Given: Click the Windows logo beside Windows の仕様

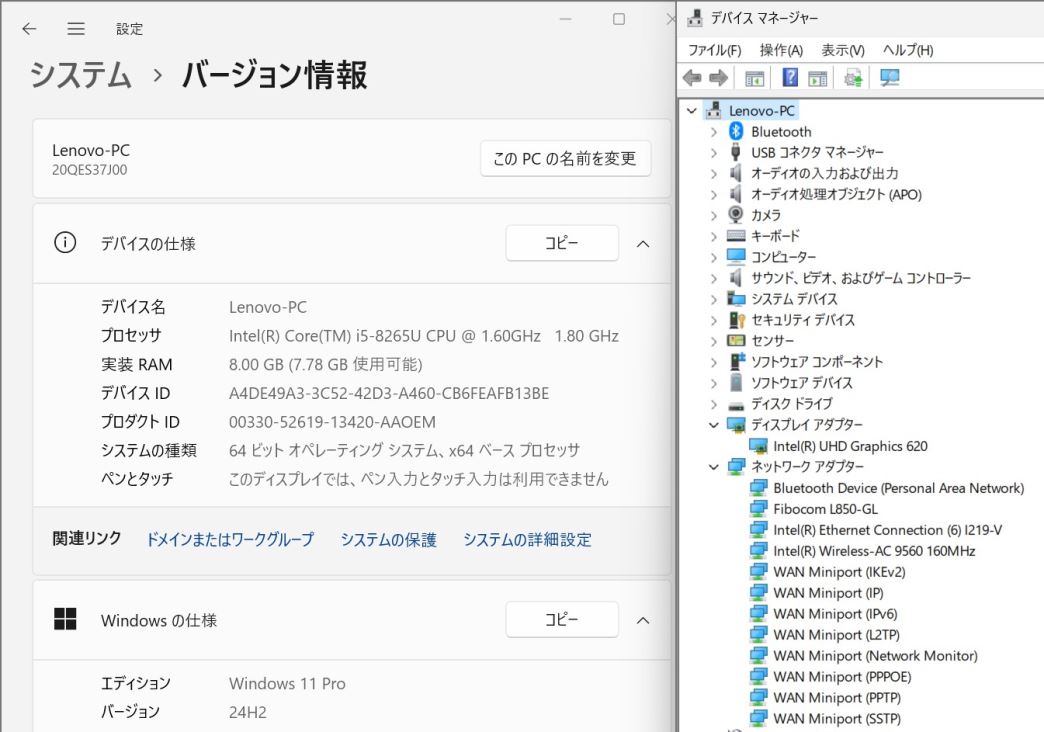Looking at the screenshot, I should pos(65,619).
